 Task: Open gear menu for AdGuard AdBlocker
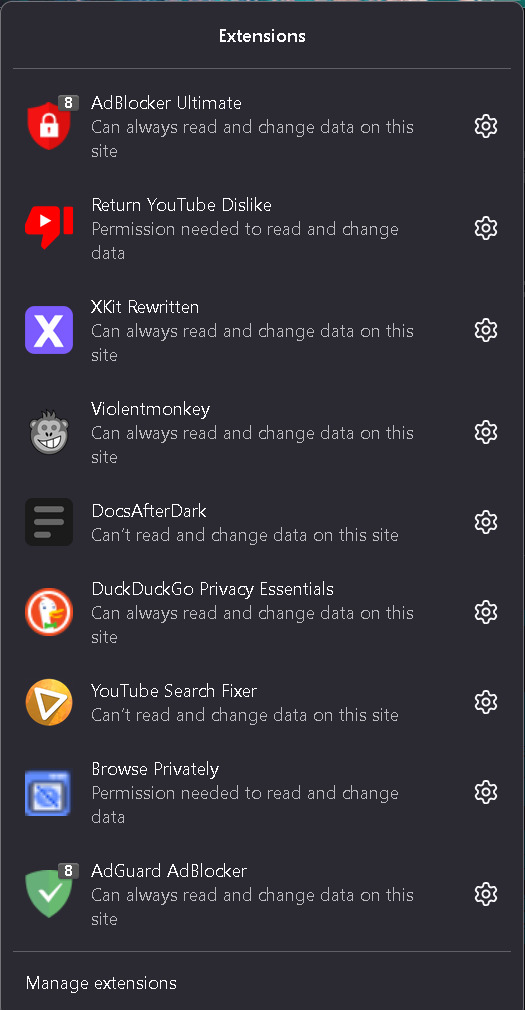[486, 894]
